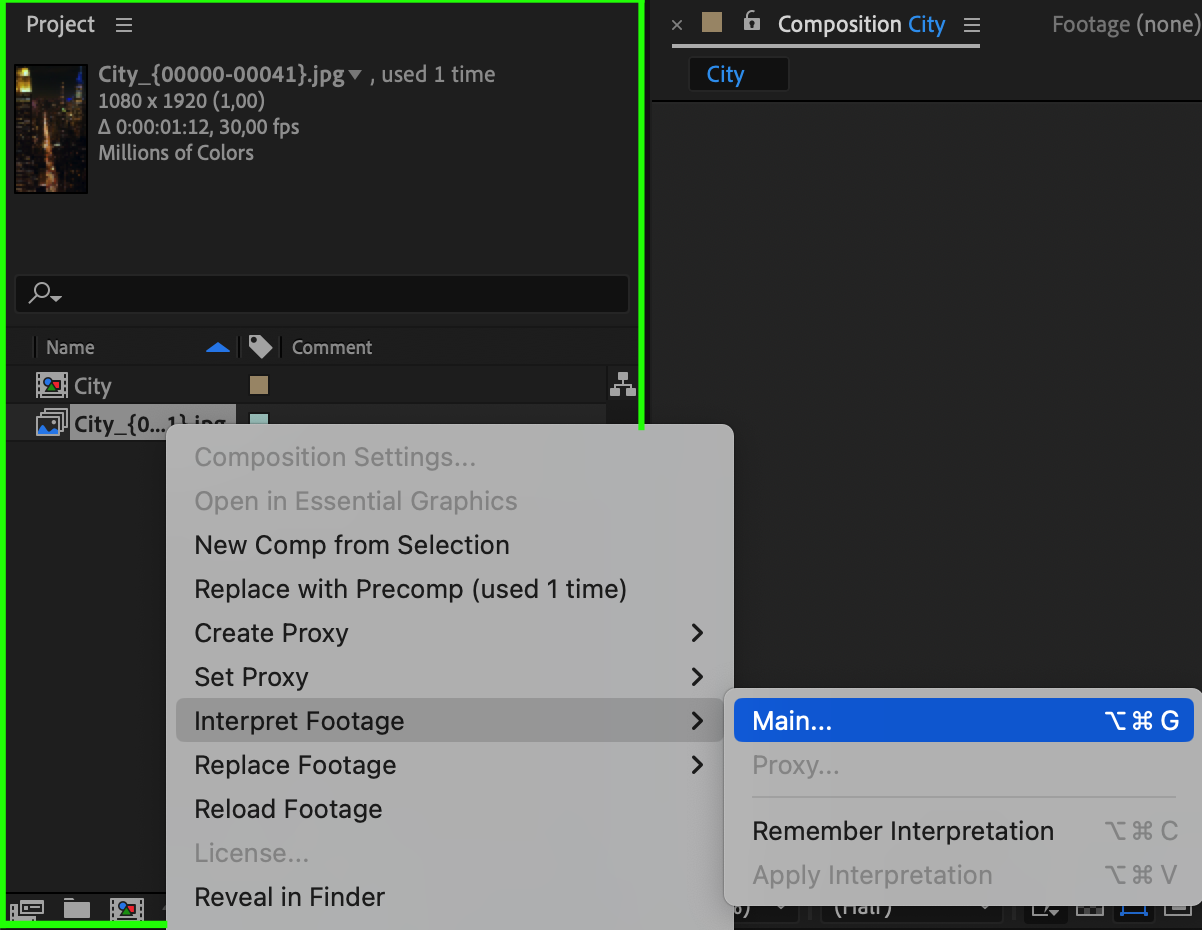Open the Composition City panel menu
This screenshot has width=1202, height=930.
[972, 25]
